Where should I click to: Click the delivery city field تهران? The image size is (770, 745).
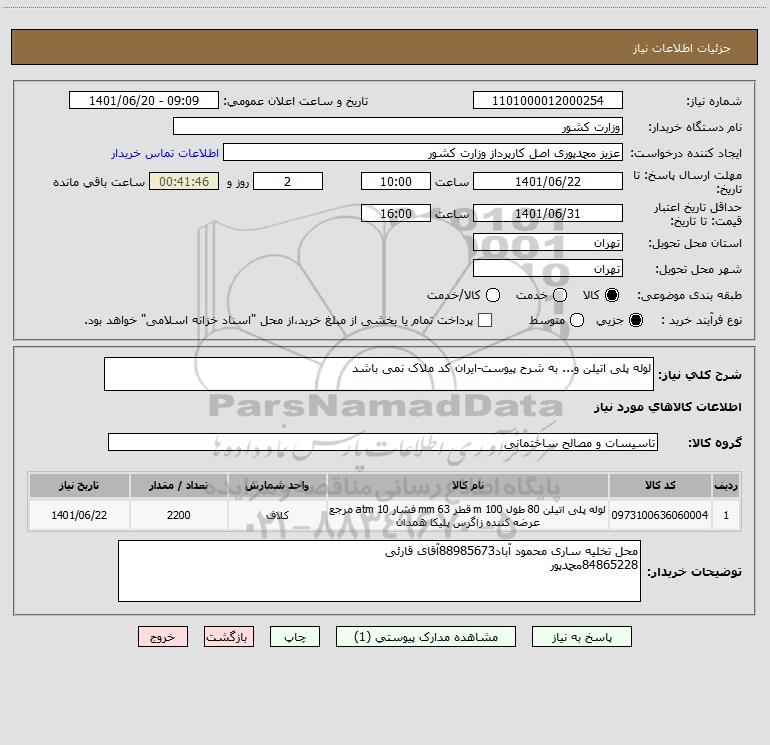pyautogui.click(x=548, y=269)
